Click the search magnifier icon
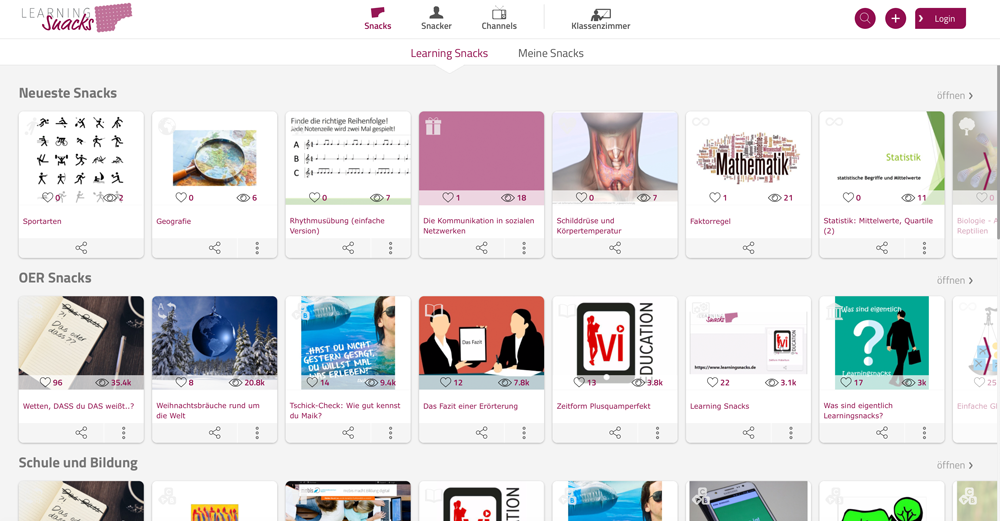 click(865, 18)
